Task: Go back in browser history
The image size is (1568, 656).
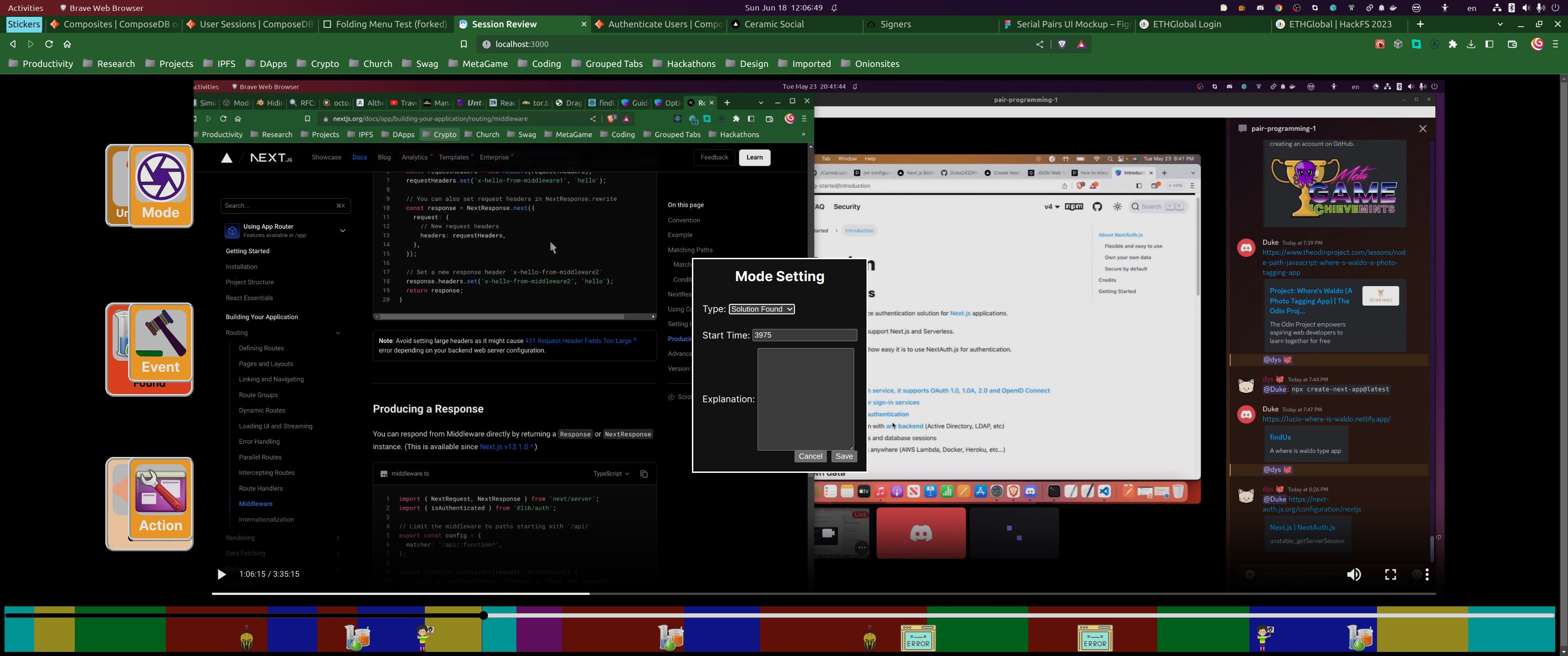Action: point(13,45)
